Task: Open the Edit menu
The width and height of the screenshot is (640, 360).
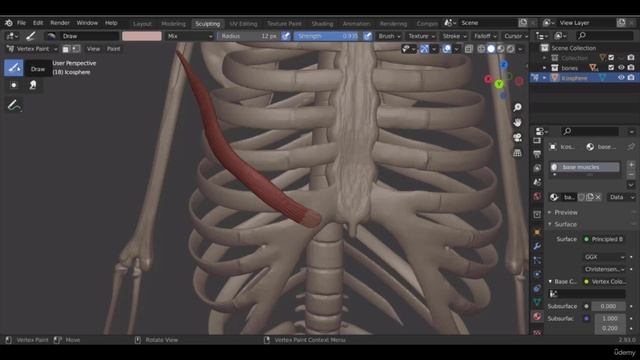Action: (38, 23)
